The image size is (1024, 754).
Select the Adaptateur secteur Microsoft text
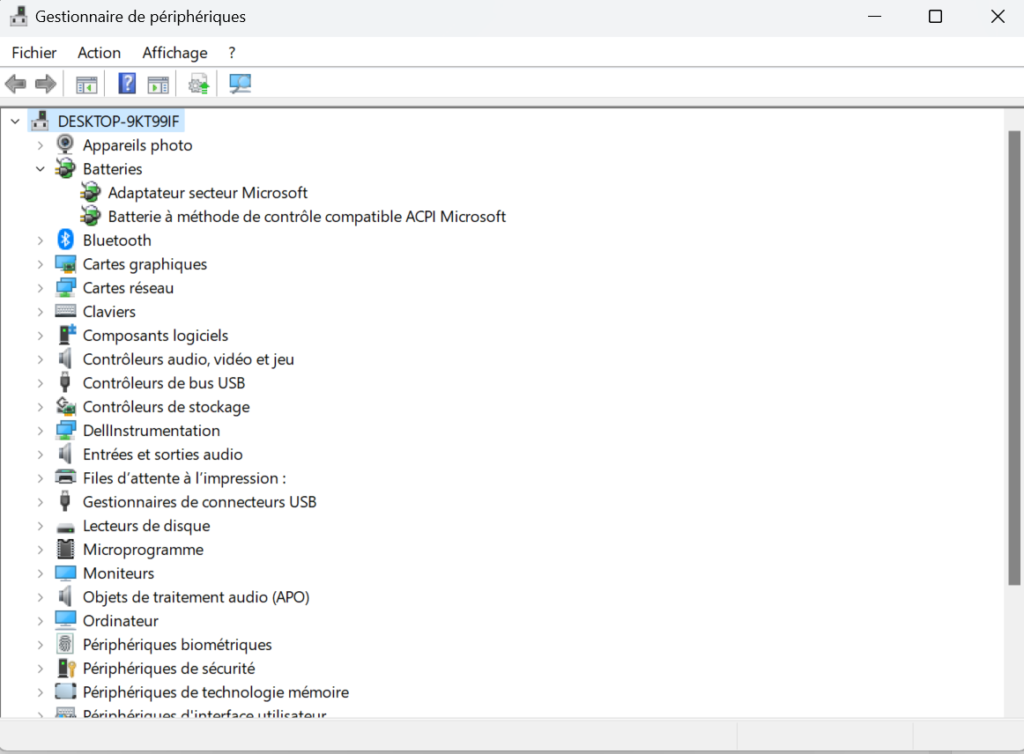click(208, 193)
